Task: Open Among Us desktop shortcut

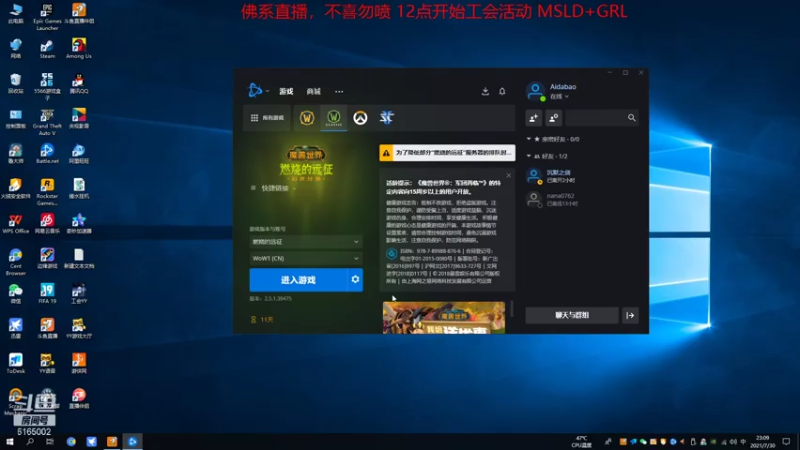Action: click(x=79, y=48)
